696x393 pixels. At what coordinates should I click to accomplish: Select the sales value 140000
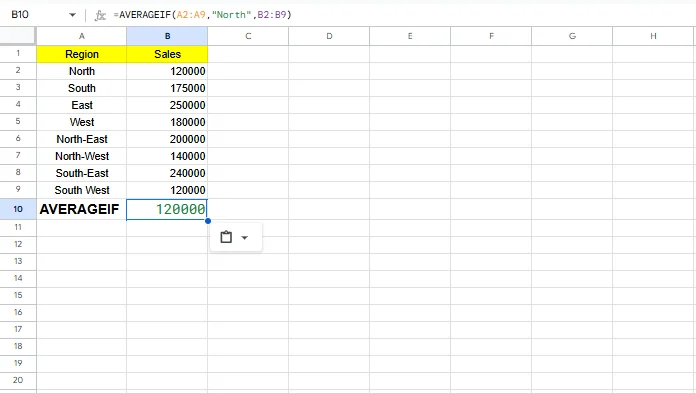pyautogui.click(x=167, y=156)
